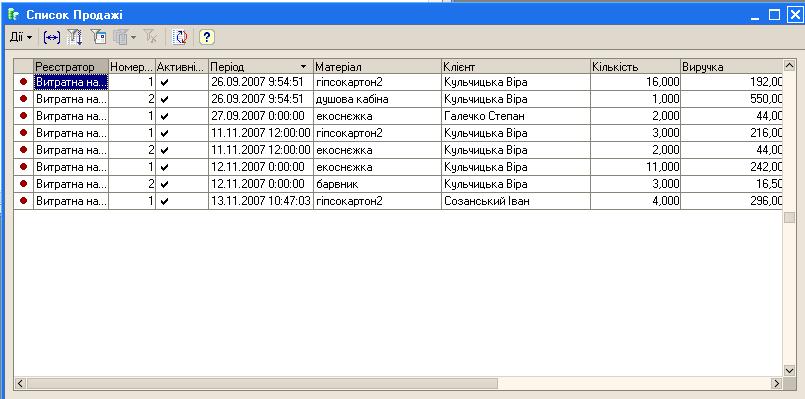Select the 242,00 revenue cell
This screenshot has width=805, height=399.
[731, 167]
